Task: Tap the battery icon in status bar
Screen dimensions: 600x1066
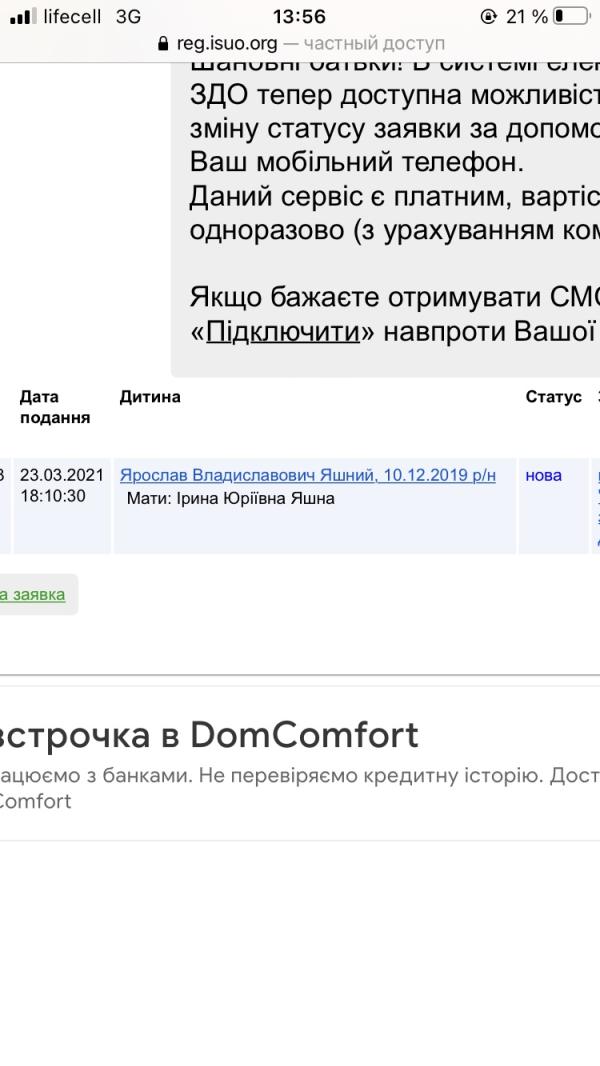Action: (x=571, y=16)
